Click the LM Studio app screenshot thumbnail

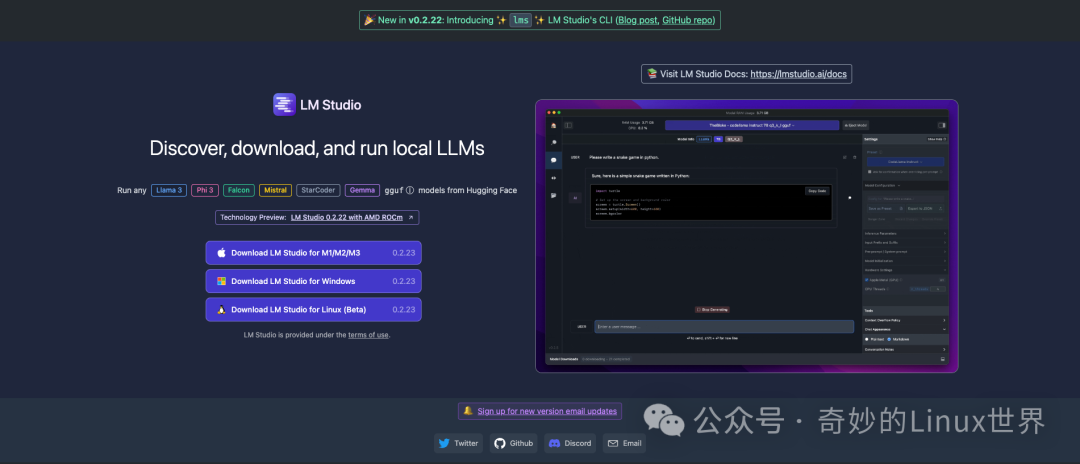(747, 236)
